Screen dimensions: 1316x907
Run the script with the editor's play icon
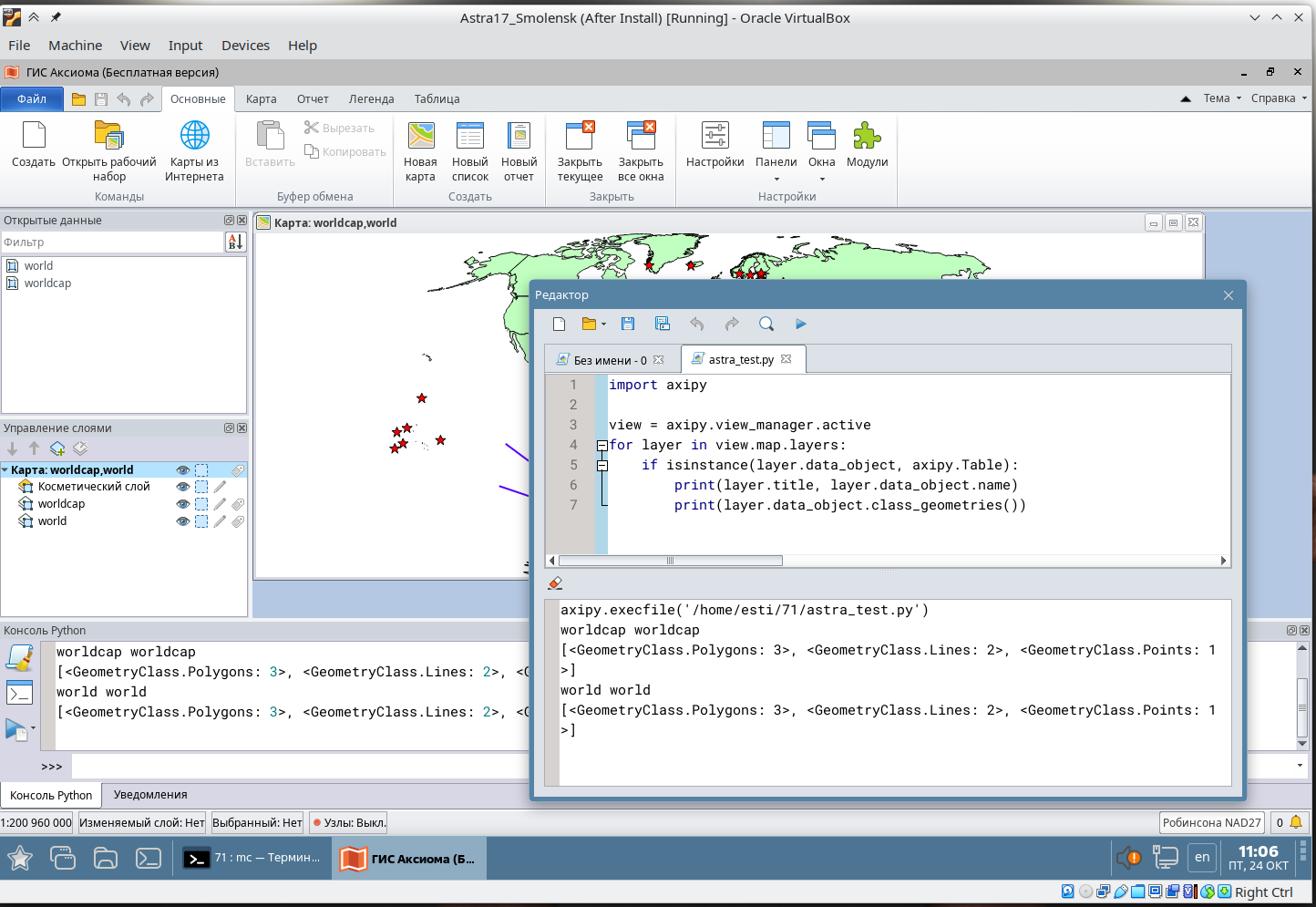[x=800, y=324]
